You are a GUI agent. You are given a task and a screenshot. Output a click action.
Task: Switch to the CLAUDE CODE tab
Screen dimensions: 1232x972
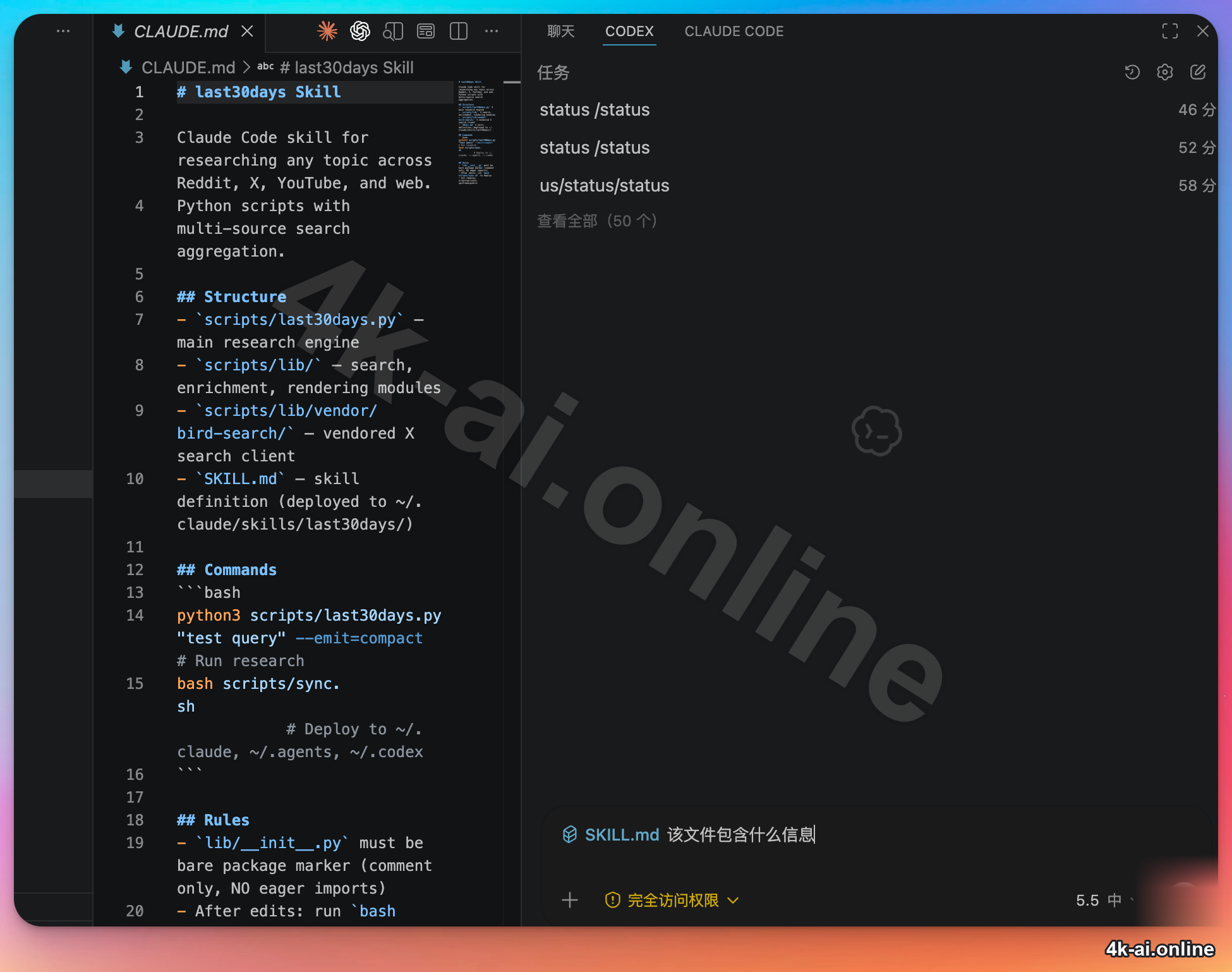pyautogui.click(x=734, y=31)
